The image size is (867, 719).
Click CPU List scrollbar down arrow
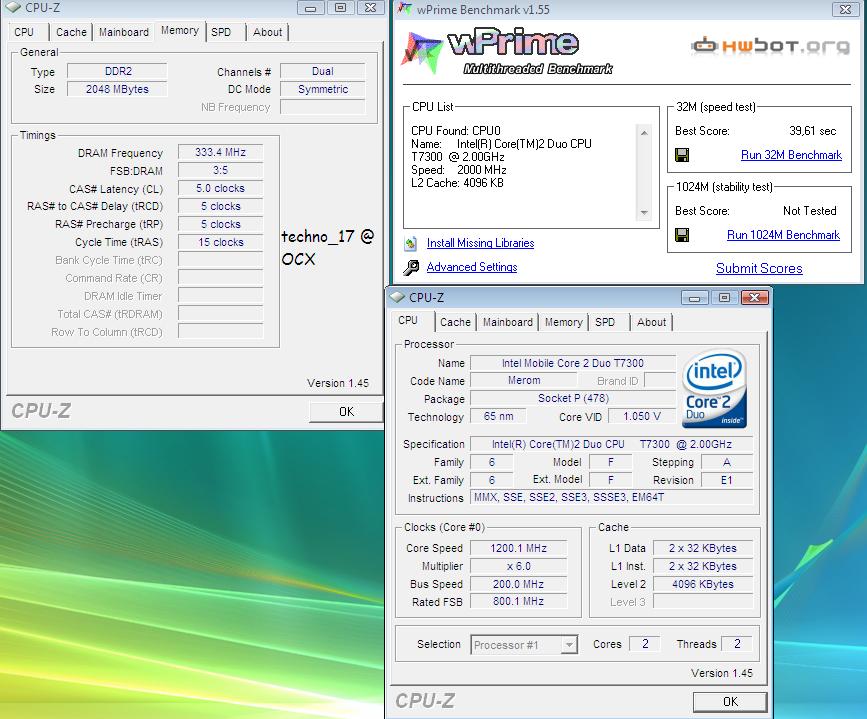tap(644, 213)
